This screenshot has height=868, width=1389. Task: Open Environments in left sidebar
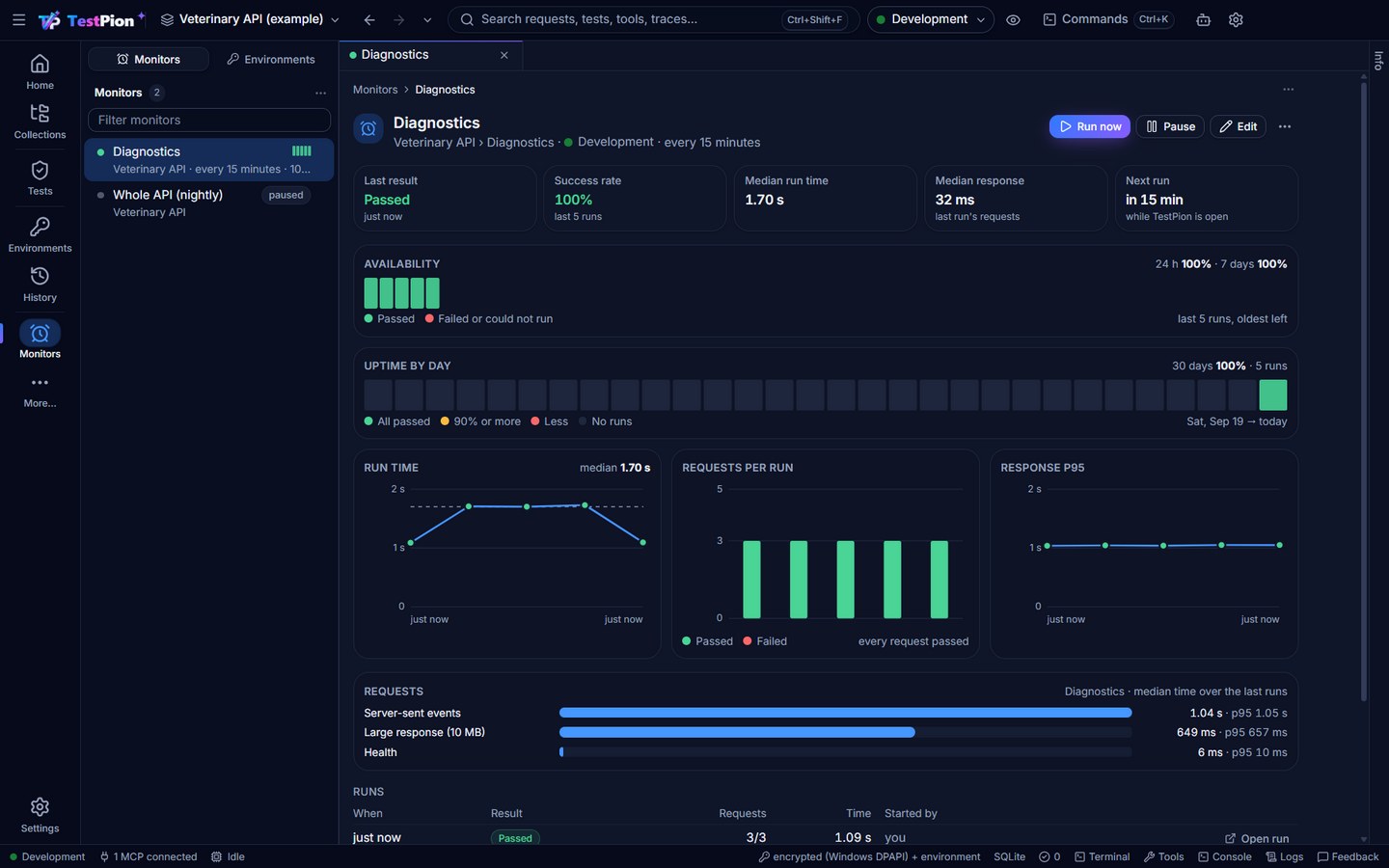coord(40,235)
